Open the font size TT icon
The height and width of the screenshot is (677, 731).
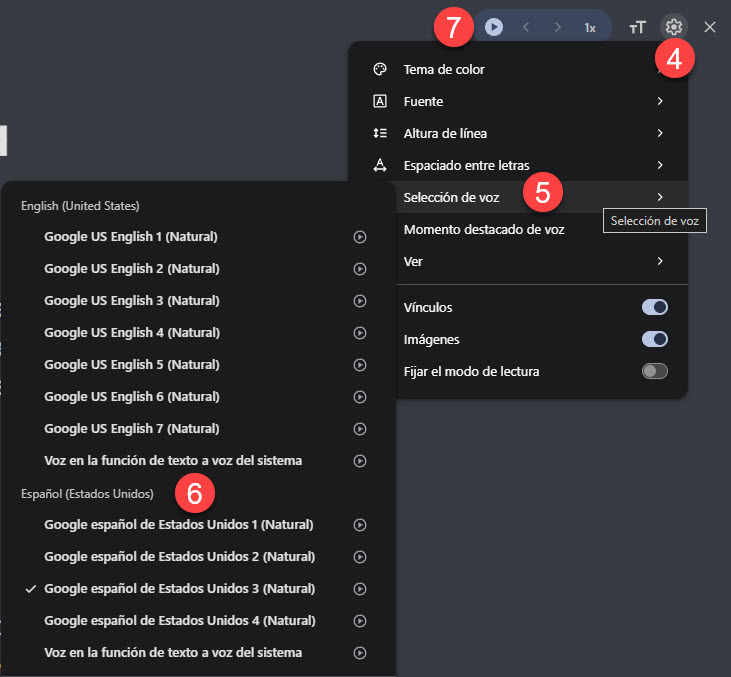click(x=637, y=28)
